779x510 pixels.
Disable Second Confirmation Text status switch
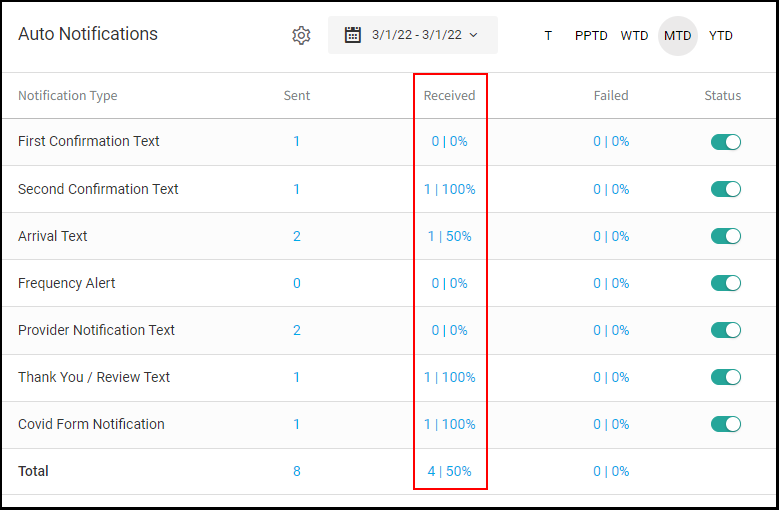726,189
